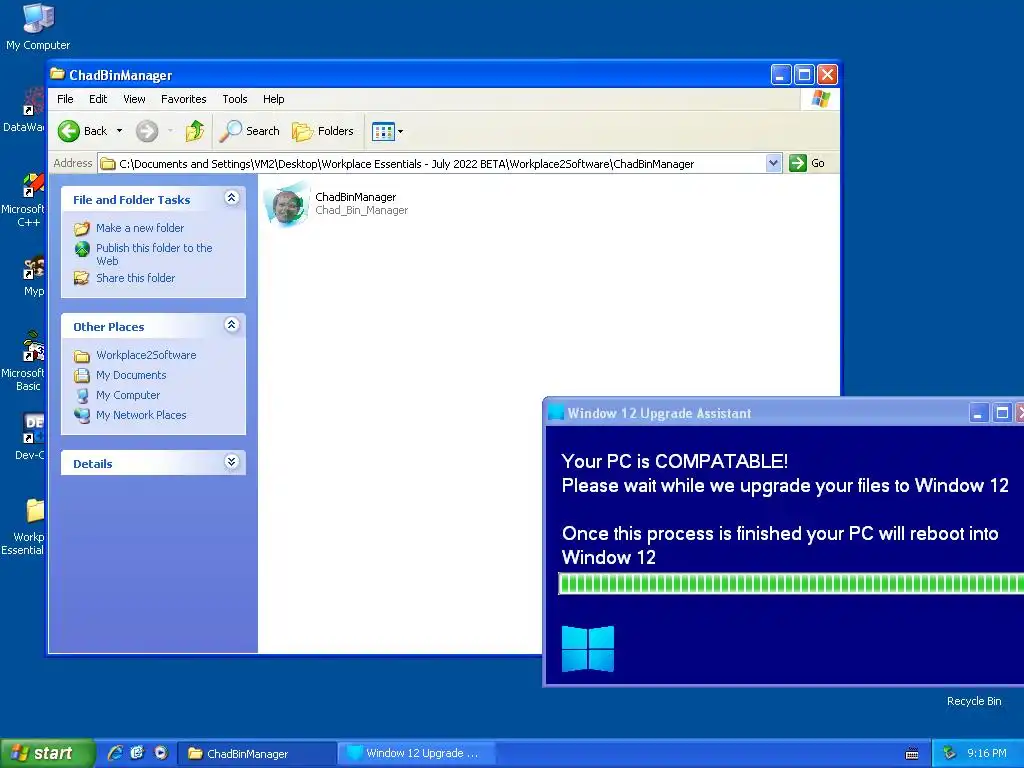Click the My Computer icon in Other Places
Viewport: 1024px width, 768px height.
[x=82, y=396]
